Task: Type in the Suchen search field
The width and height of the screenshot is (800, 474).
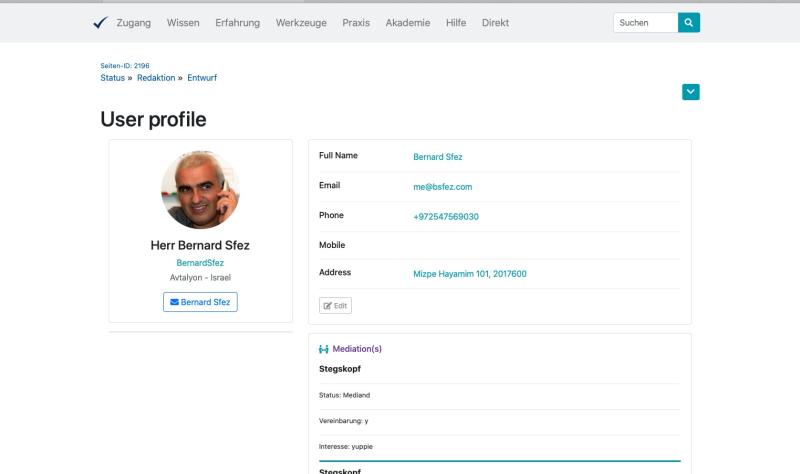Action: 645,22
